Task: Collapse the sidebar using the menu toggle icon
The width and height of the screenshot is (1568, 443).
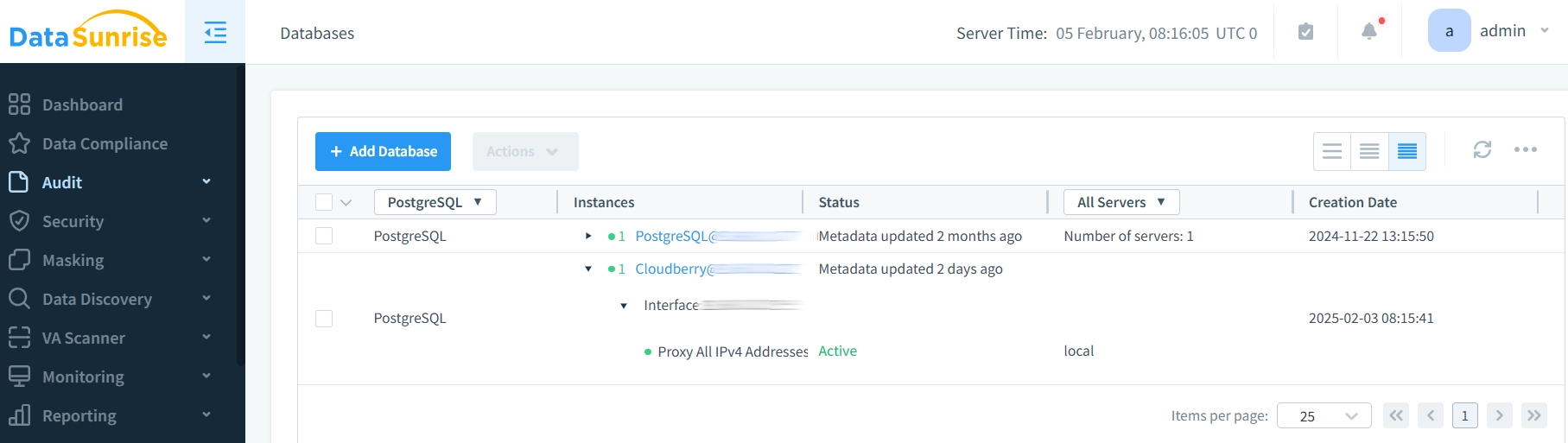Action: 215,33
